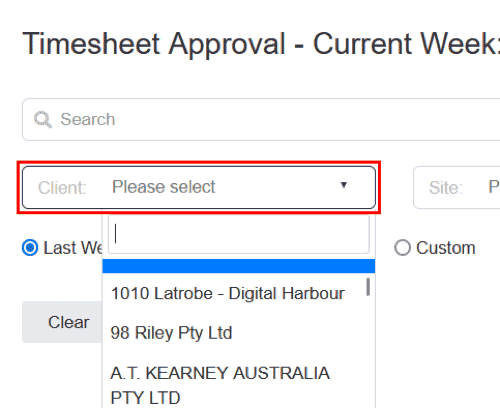Choose the blank blue highlighted option

click(239, 266)
